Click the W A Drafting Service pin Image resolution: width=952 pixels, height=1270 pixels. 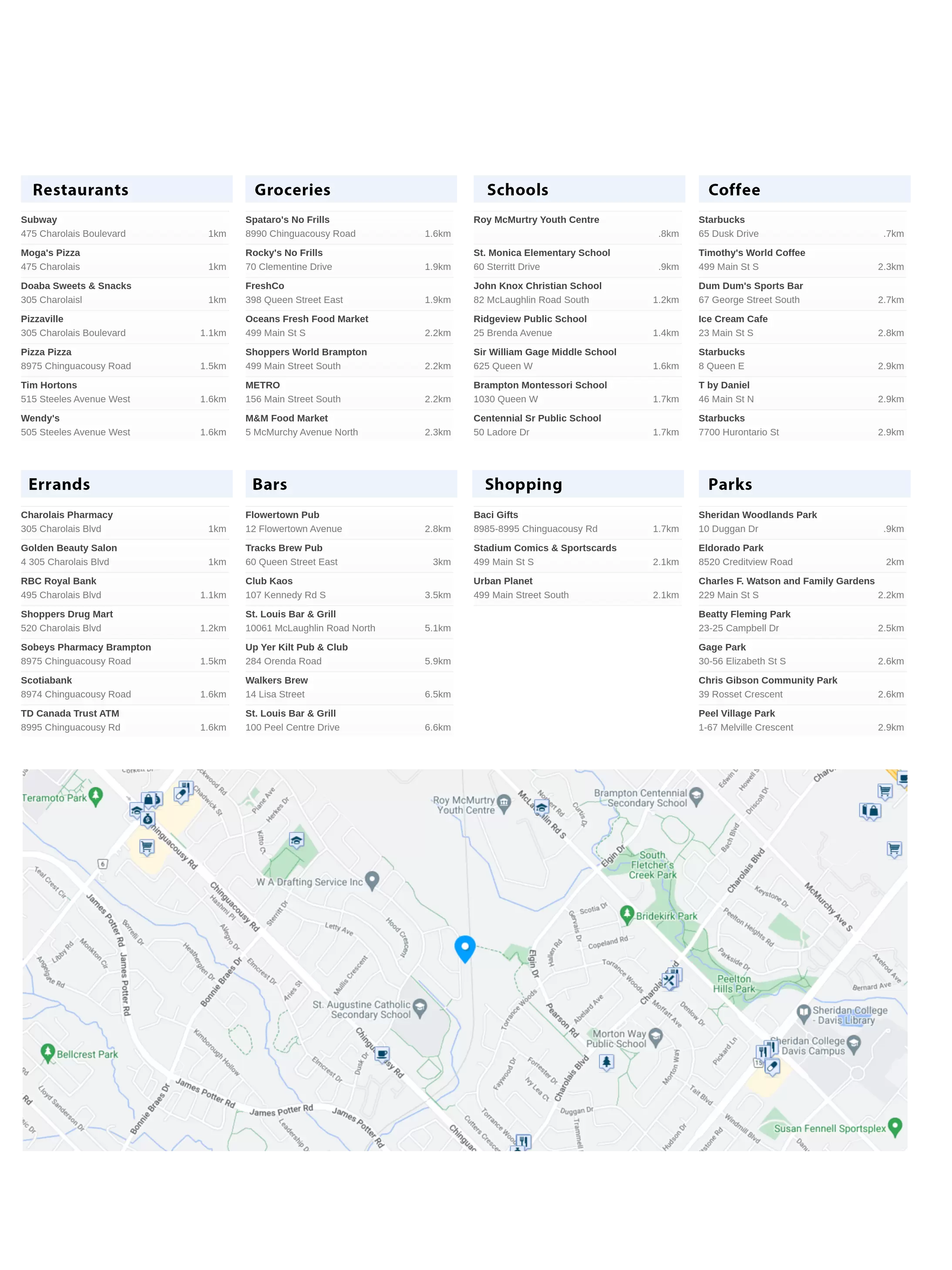[x=372, y=879]
